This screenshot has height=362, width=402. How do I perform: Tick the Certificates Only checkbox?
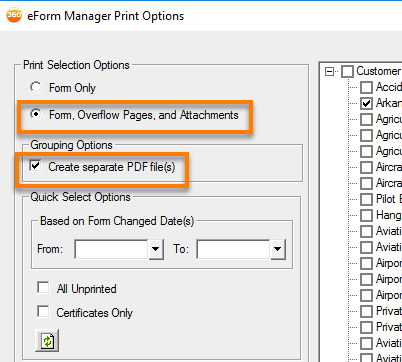coord(43,312)
